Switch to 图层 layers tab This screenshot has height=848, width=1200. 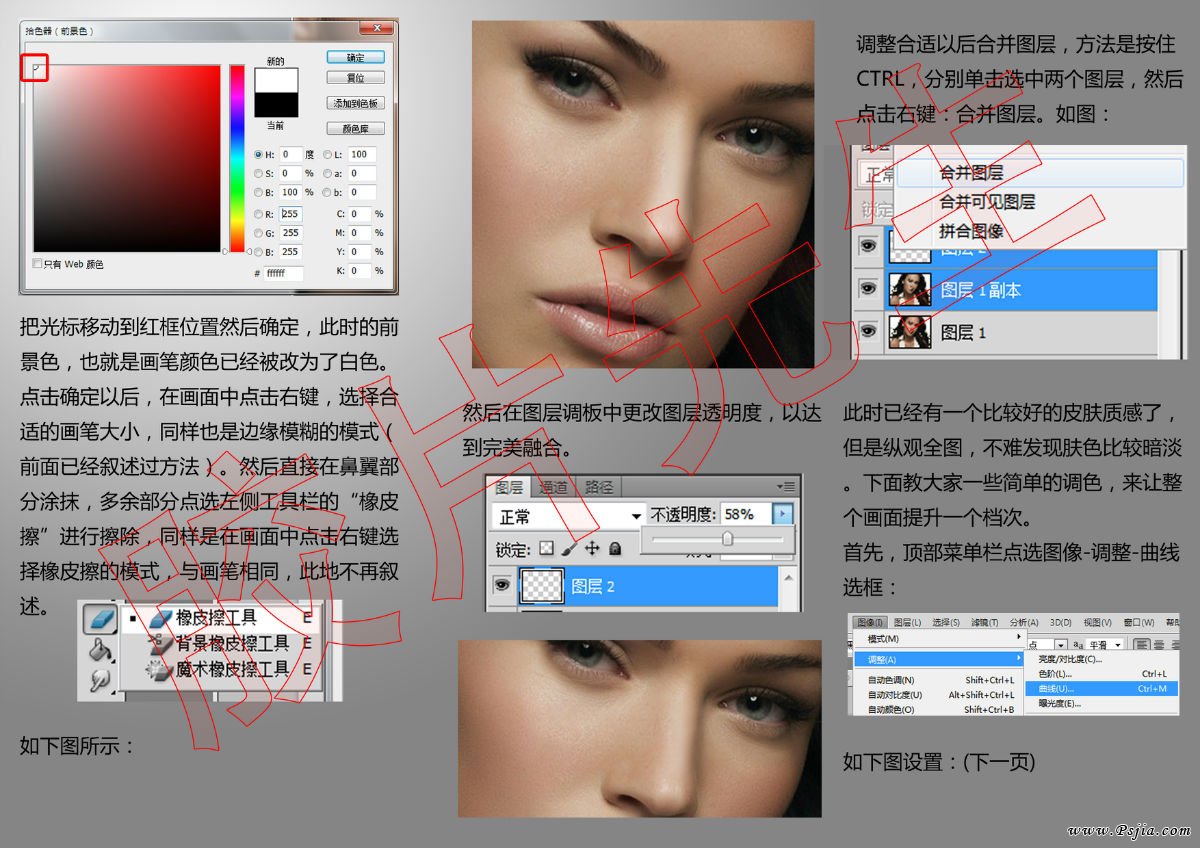(510, 487)
